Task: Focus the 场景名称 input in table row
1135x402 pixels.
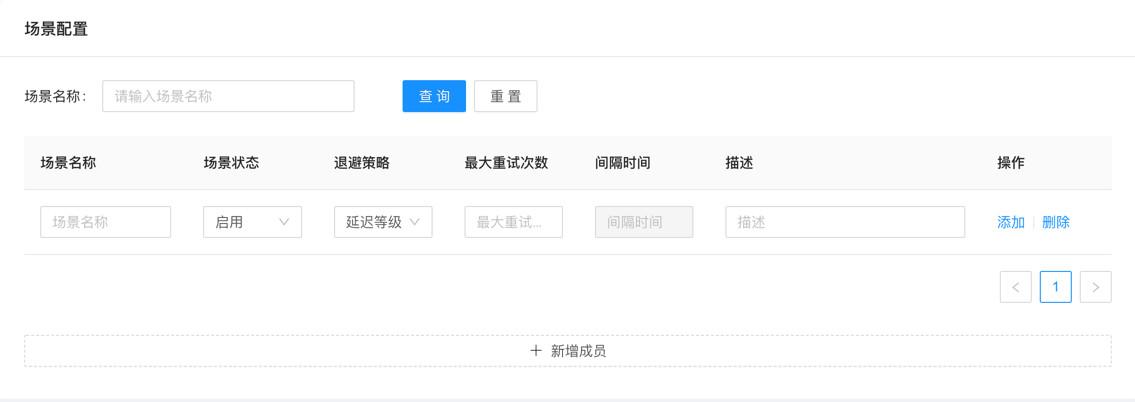Action: pos(105,222)
